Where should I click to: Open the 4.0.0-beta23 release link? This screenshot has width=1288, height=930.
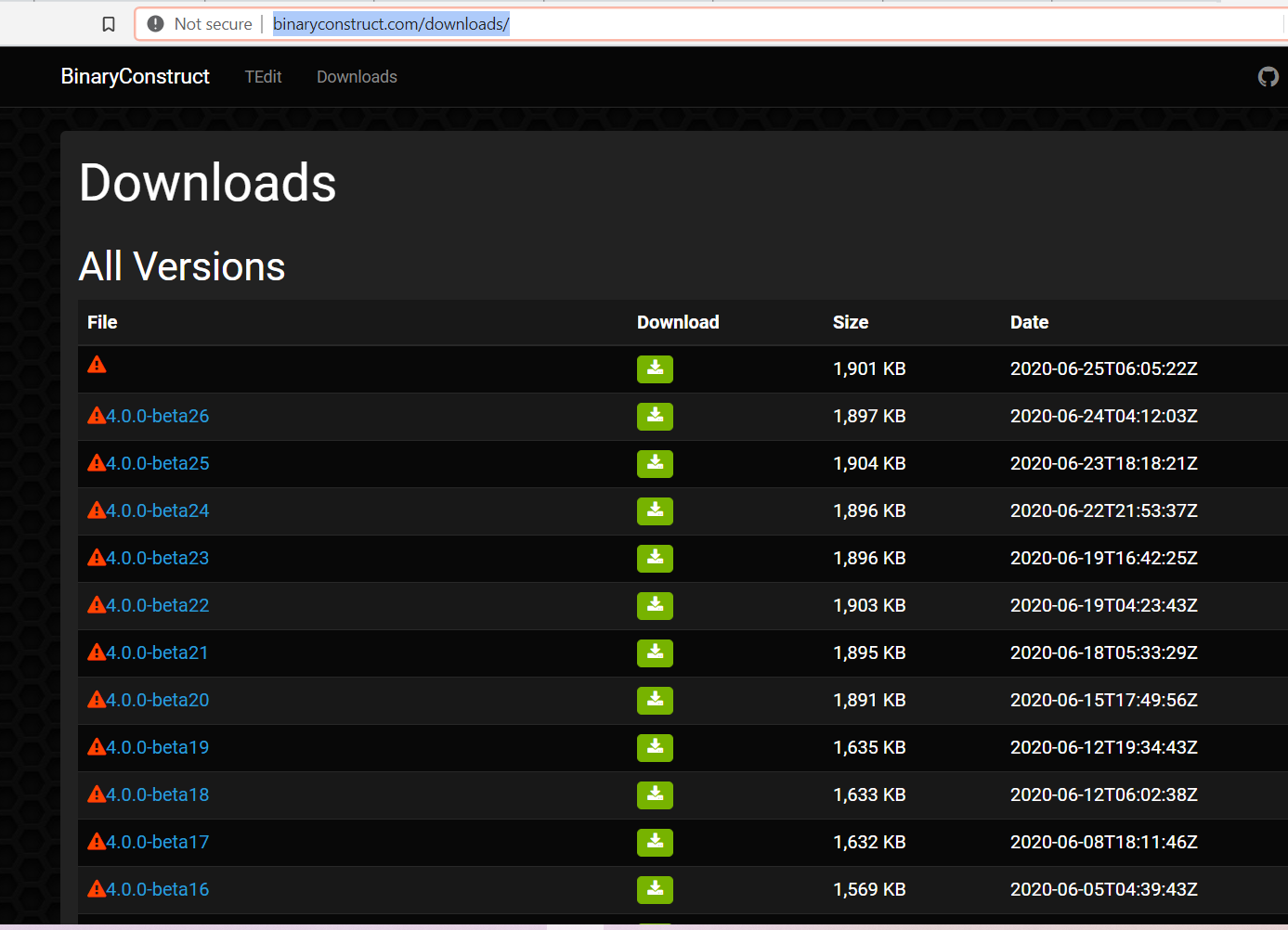pyautogui.click(x=158, y=557)
